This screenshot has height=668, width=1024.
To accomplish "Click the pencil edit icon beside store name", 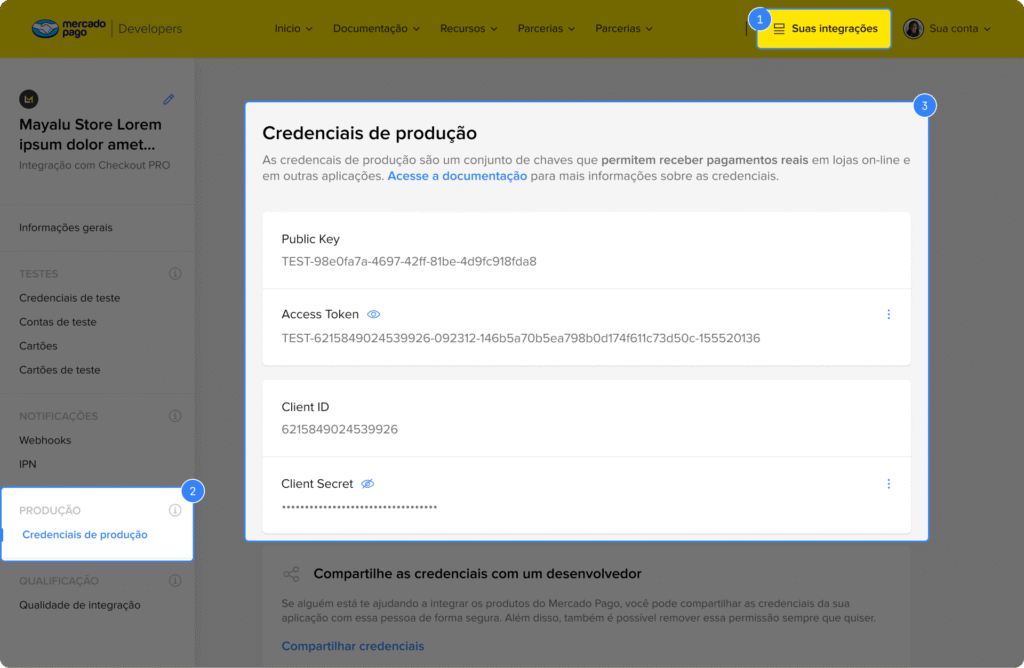I will [x=169, y=99].
